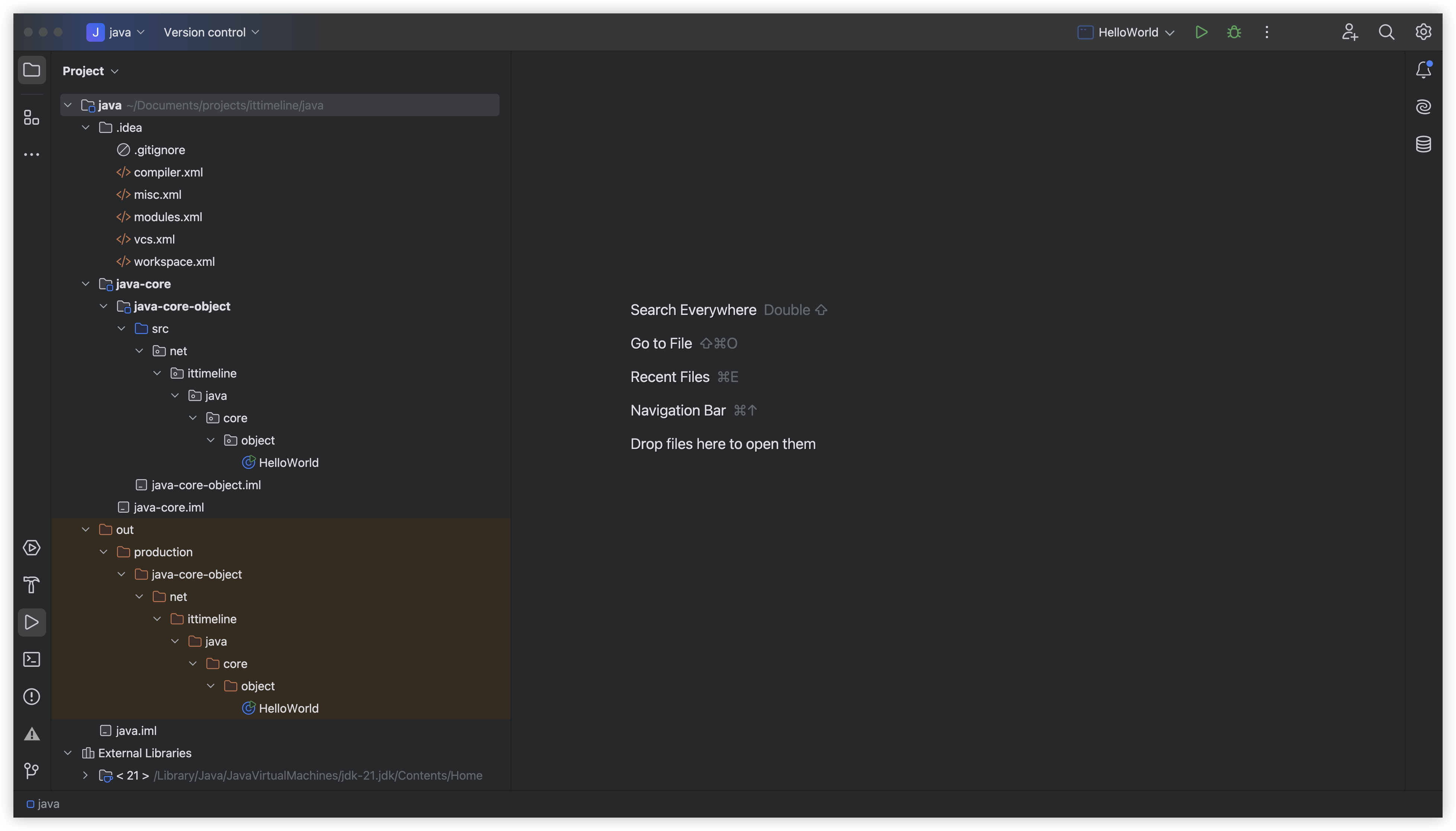
Task: Open the Terminal tool window
Action: point(31,659)
